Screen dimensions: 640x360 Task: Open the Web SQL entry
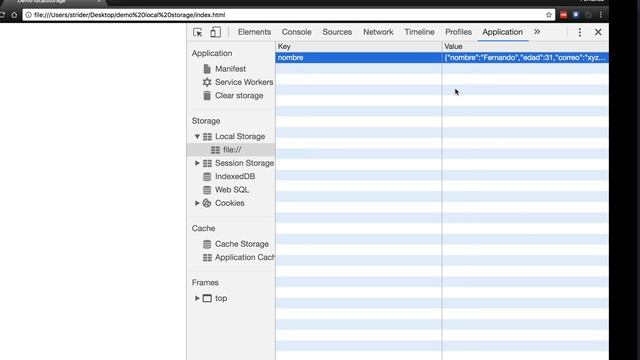click(x=232, y=190)
